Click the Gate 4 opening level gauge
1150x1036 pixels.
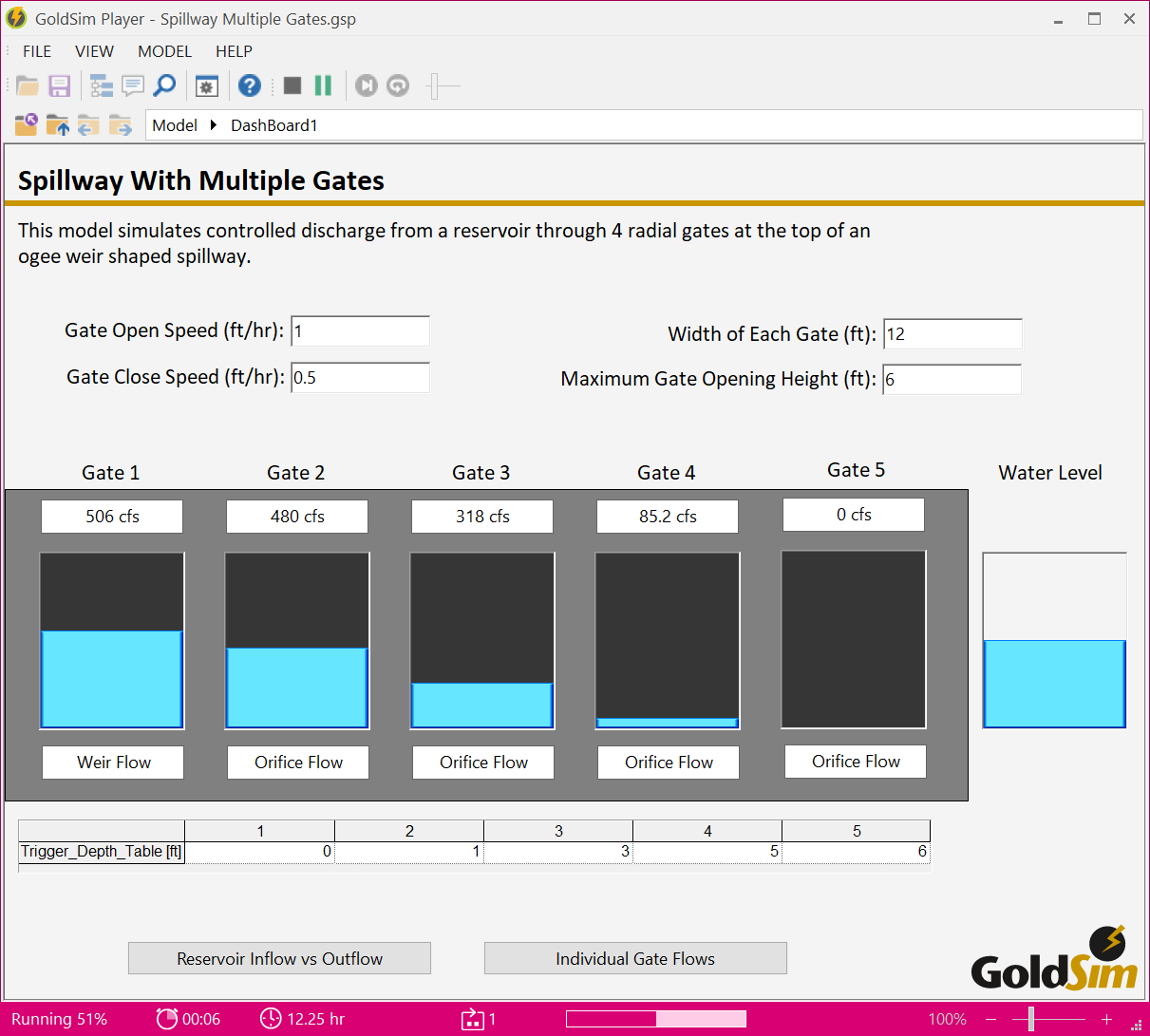(668, 641)
